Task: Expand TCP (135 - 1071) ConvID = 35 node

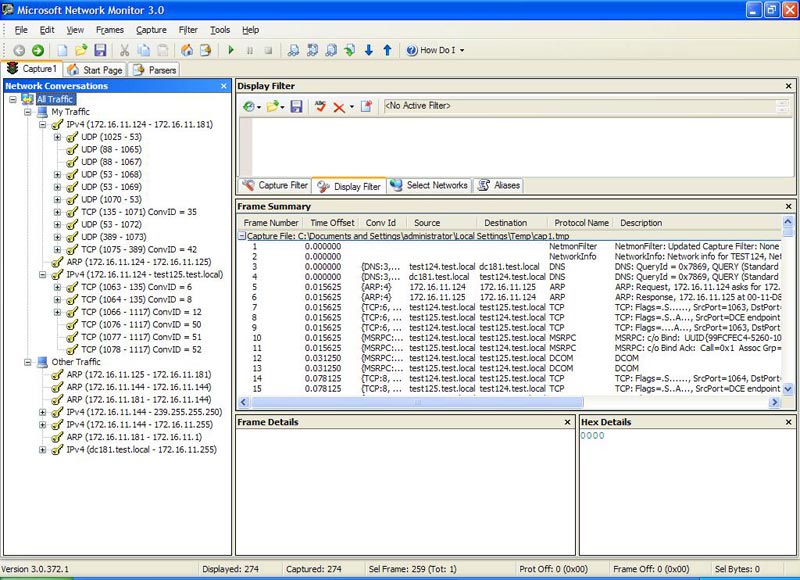Action: 57,212
